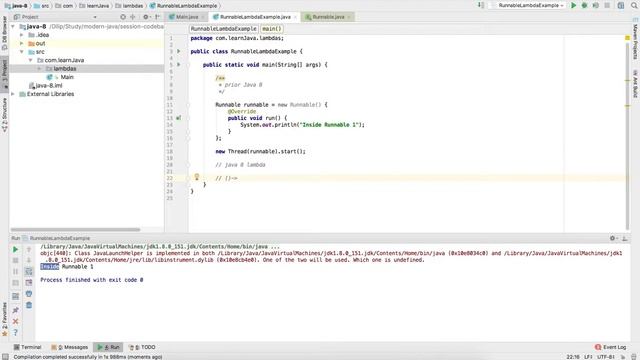The width and height of the screenshot is (640, 360).
Task: Click the override gutter marker beside run()
Action: pos(178,118)
